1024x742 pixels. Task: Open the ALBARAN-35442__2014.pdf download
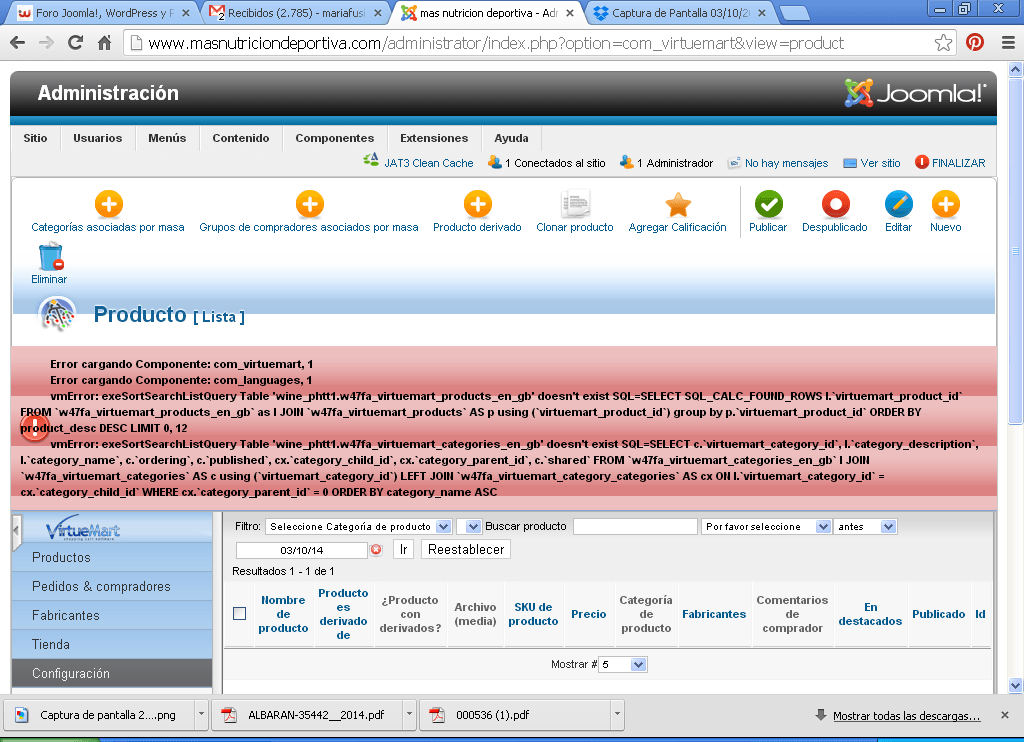[307, 715]
